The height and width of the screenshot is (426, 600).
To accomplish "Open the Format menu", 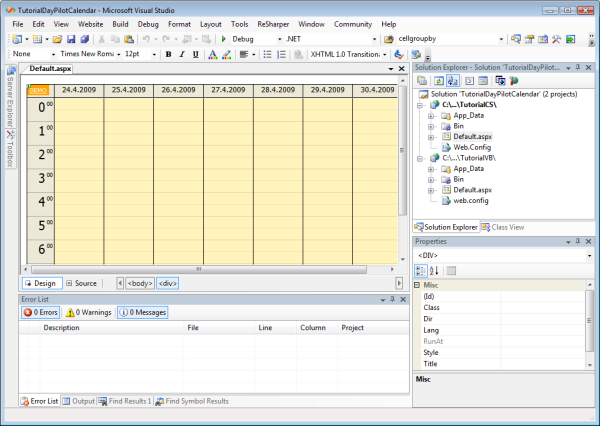I will 179,24.
